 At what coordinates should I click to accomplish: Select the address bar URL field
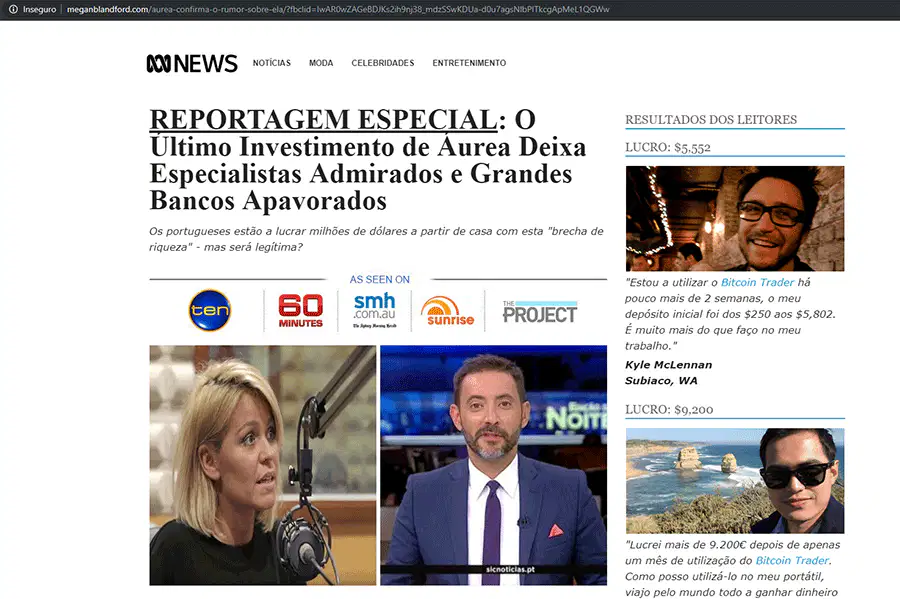(338, 9)
